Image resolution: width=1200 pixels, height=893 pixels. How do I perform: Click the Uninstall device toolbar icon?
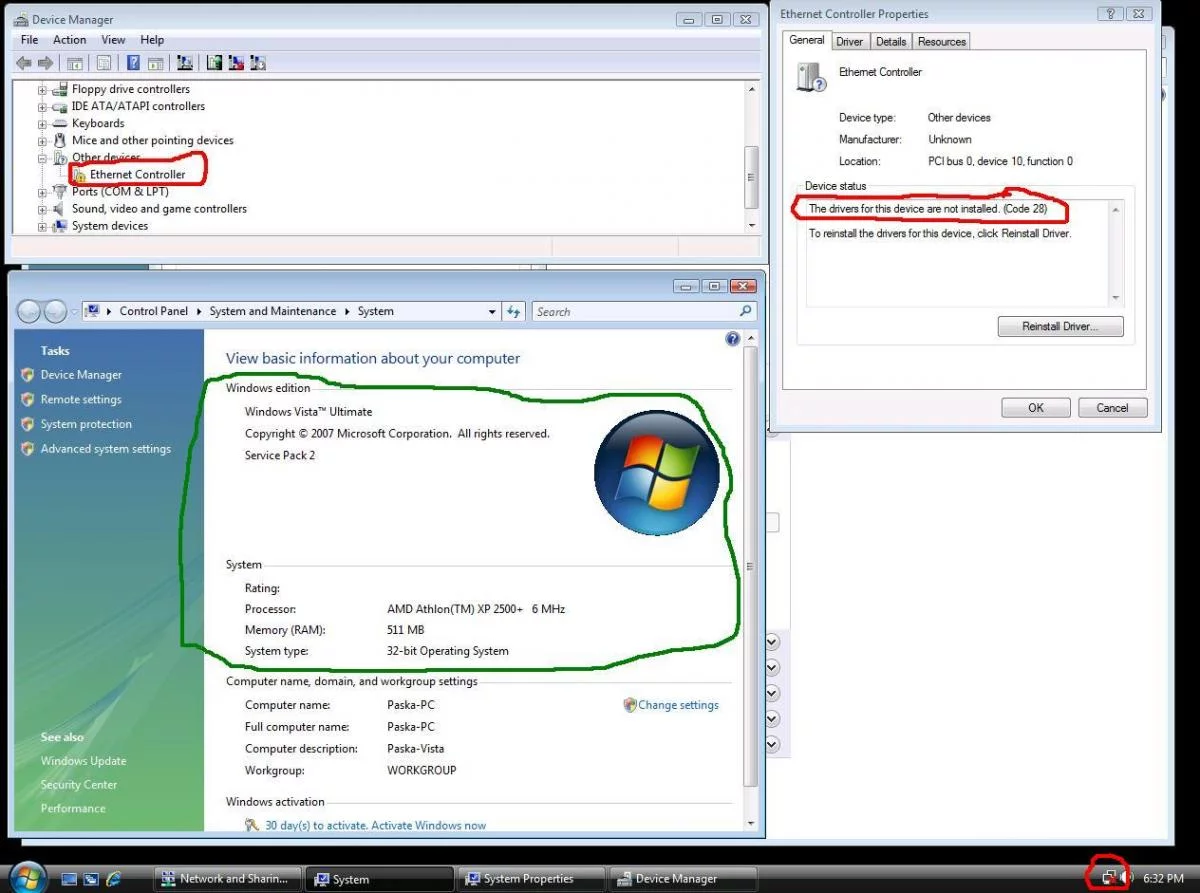[x=236, y=63]
